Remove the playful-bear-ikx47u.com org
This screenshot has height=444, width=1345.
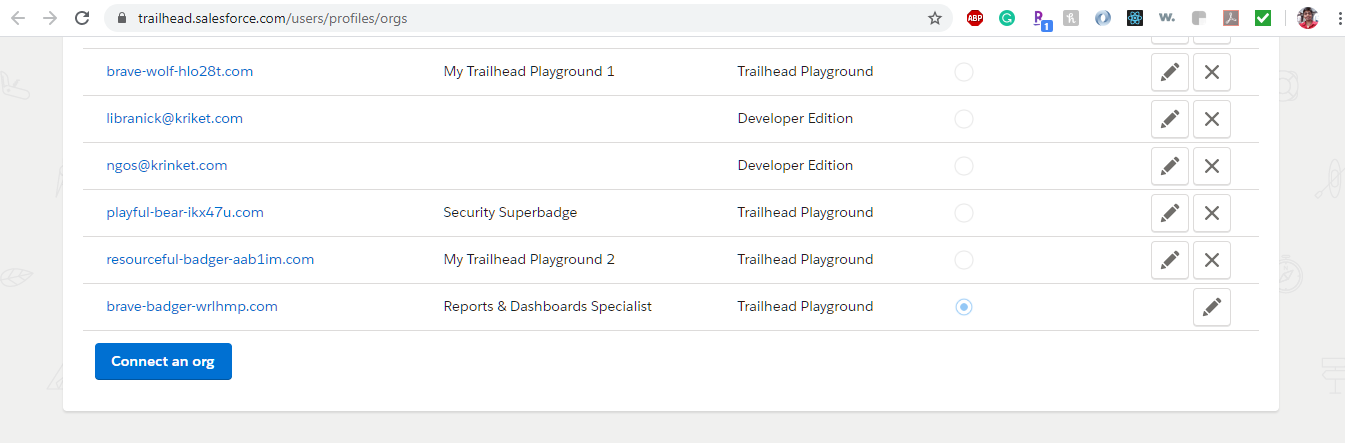click(x=1211, y=213)
